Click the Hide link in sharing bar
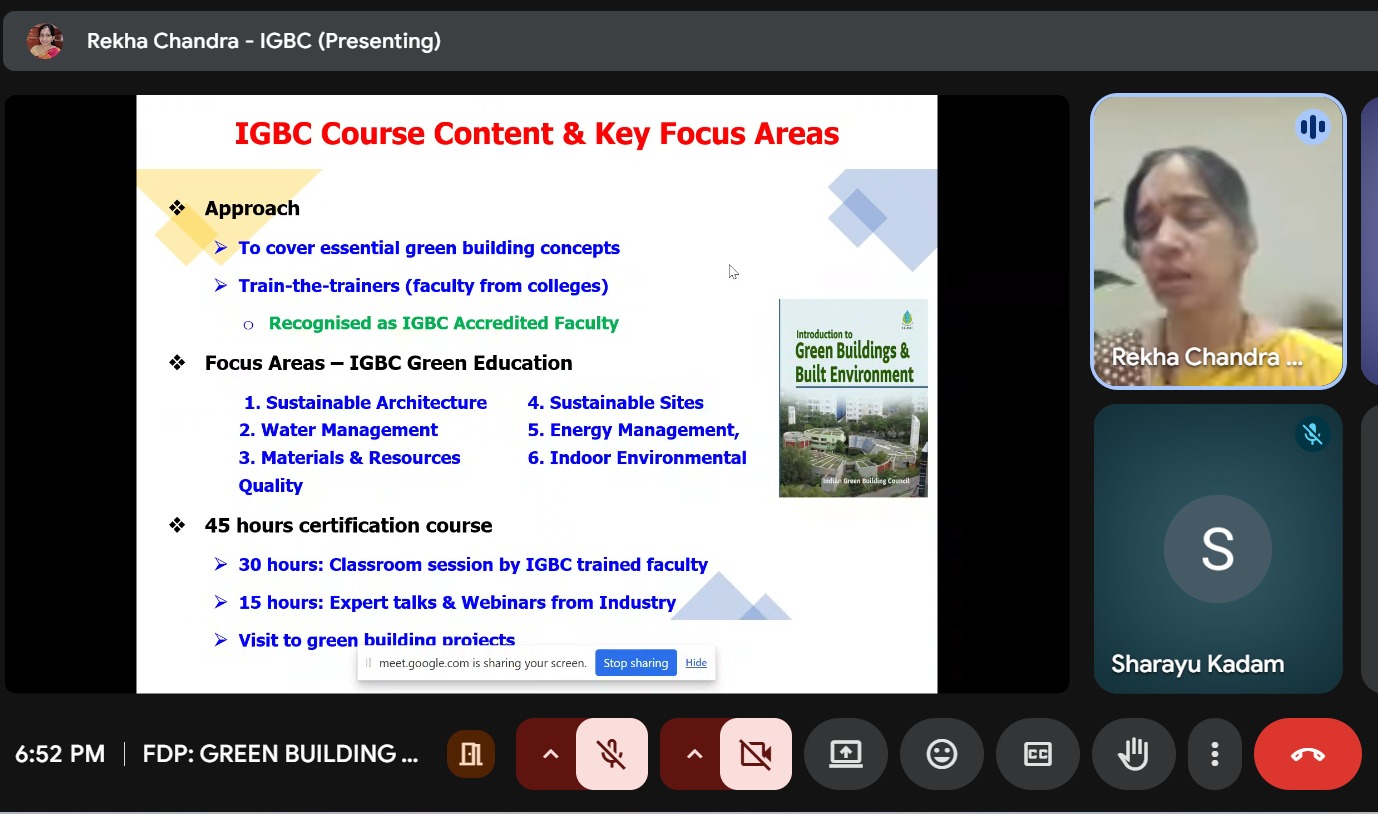This screenshot has height=814, width=1378. click(696, 663)
